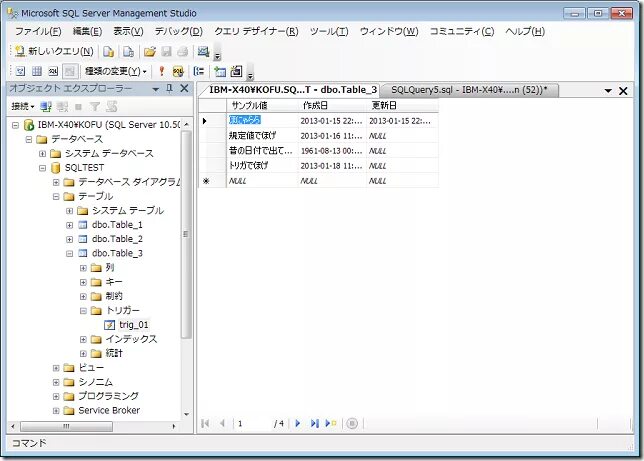Click the dbo.Table_3 table icon in tree
Image resolution: width=644 pixels, height=461 pixels.
[x=83, y=254]
